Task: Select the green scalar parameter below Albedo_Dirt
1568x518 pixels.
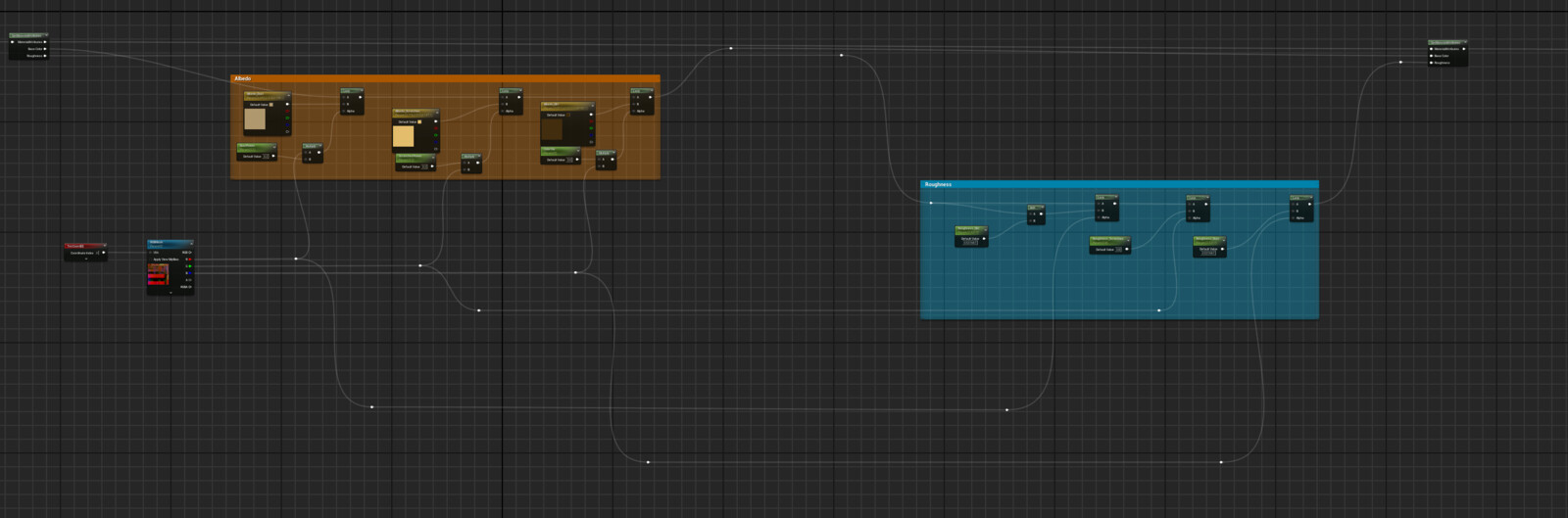Action: (x=561, y=156)
